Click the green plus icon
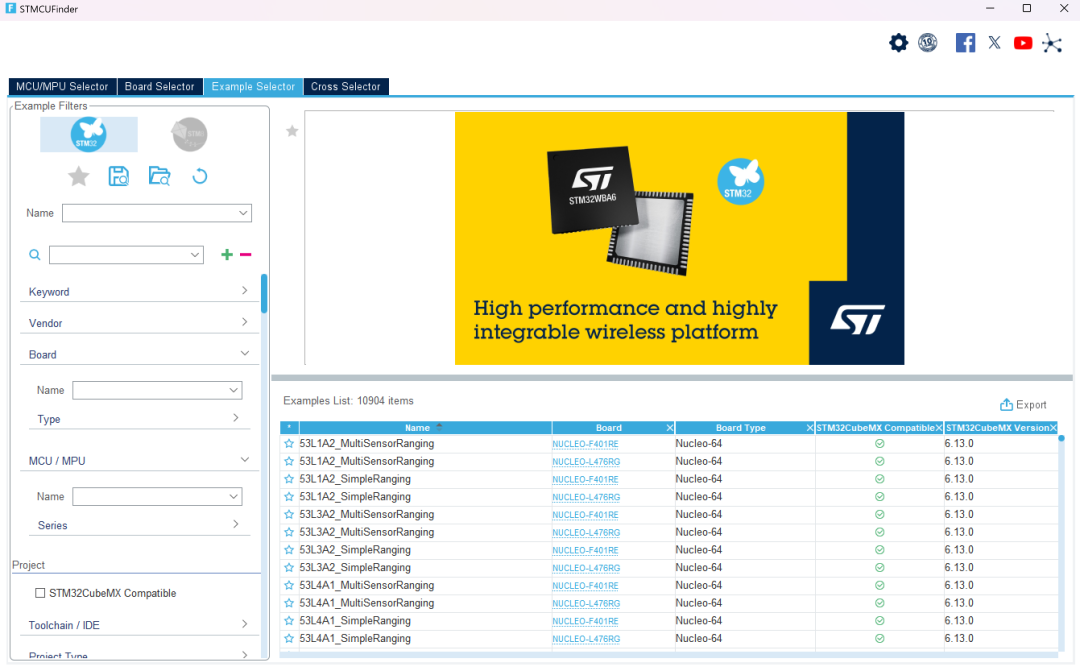 (x=227, y=255)
